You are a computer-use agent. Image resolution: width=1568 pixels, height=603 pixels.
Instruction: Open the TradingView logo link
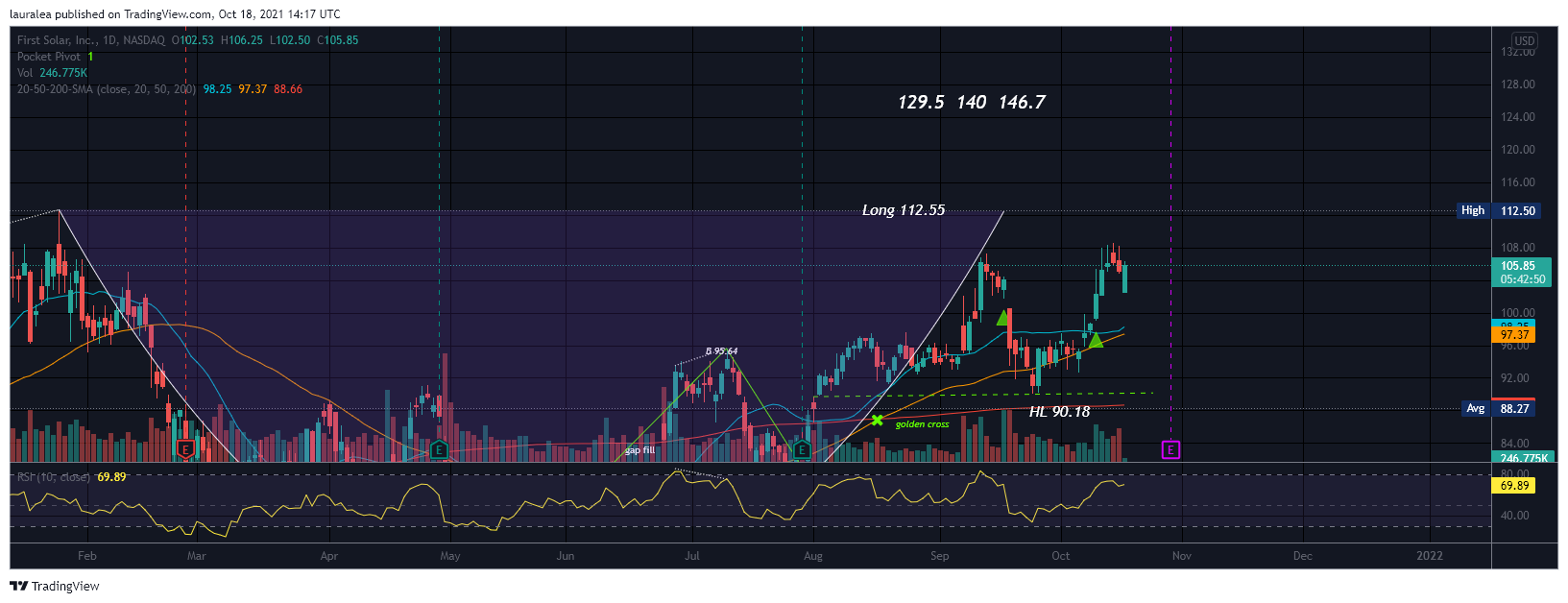pyautogui.click(x=55, y=586)
